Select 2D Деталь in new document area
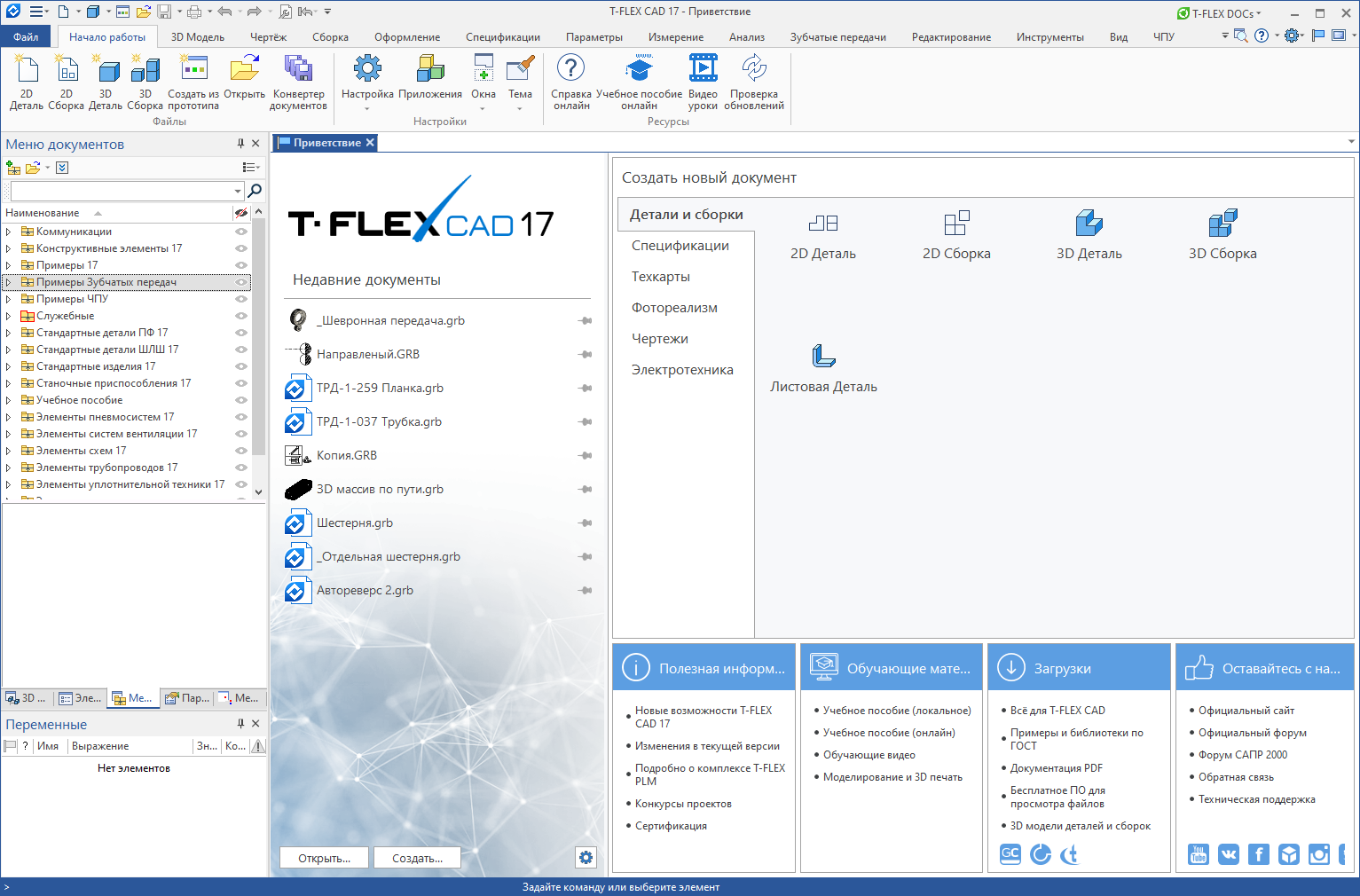The image size is (1360, 896). (x=823, y=237)
